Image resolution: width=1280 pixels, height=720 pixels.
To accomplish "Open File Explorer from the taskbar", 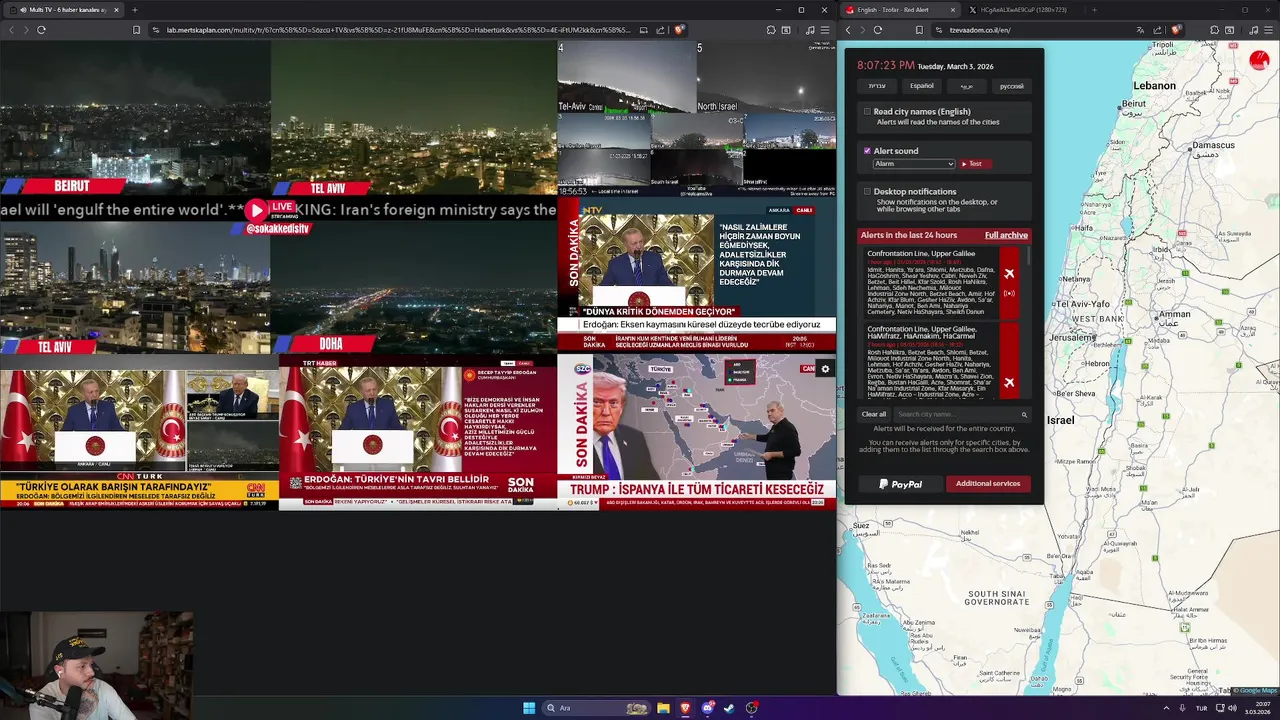I will point(663,708).
